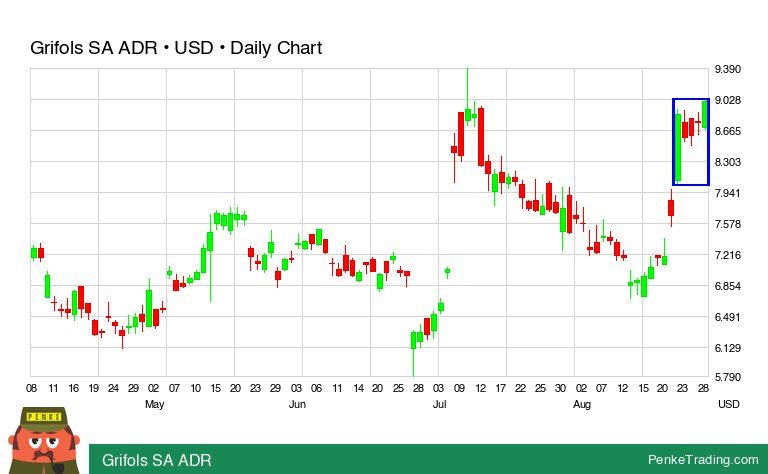Viewport: 768px width, 474px height.
Task: Select the Jul month label
Action: point(439,404)
